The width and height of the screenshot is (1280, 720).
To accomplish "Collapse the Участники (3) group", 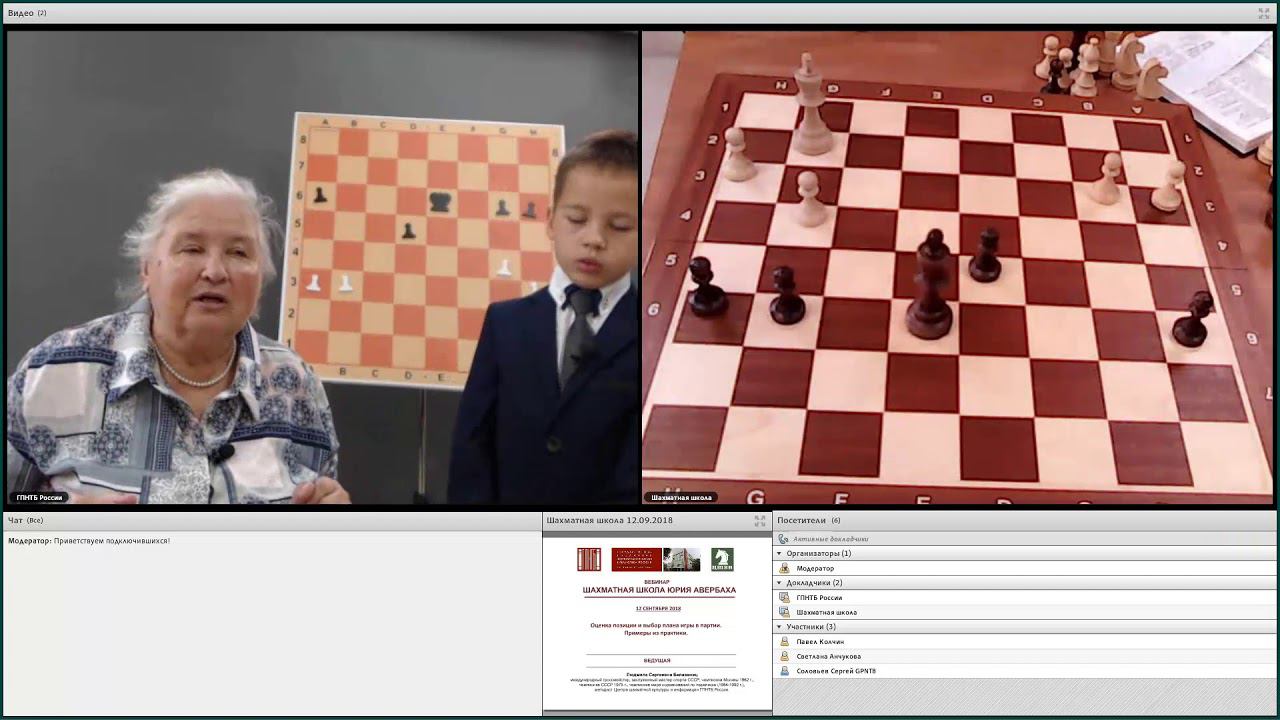I will (780, 626).
